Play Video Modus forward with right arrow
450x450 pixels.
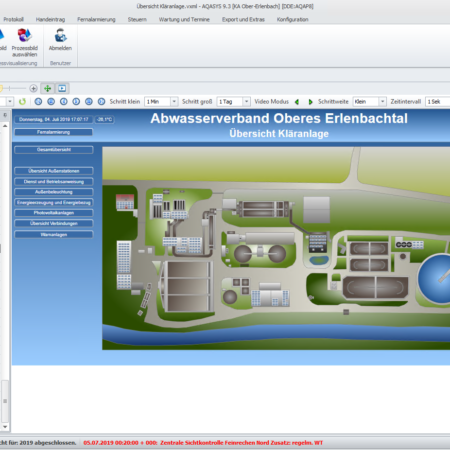click(x=310, y=102)
